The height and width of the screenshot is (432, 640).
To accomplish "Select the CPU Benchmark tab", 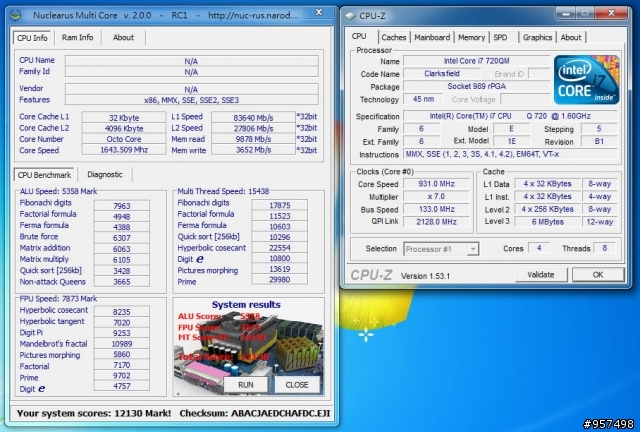I will [x=44, y=175].
